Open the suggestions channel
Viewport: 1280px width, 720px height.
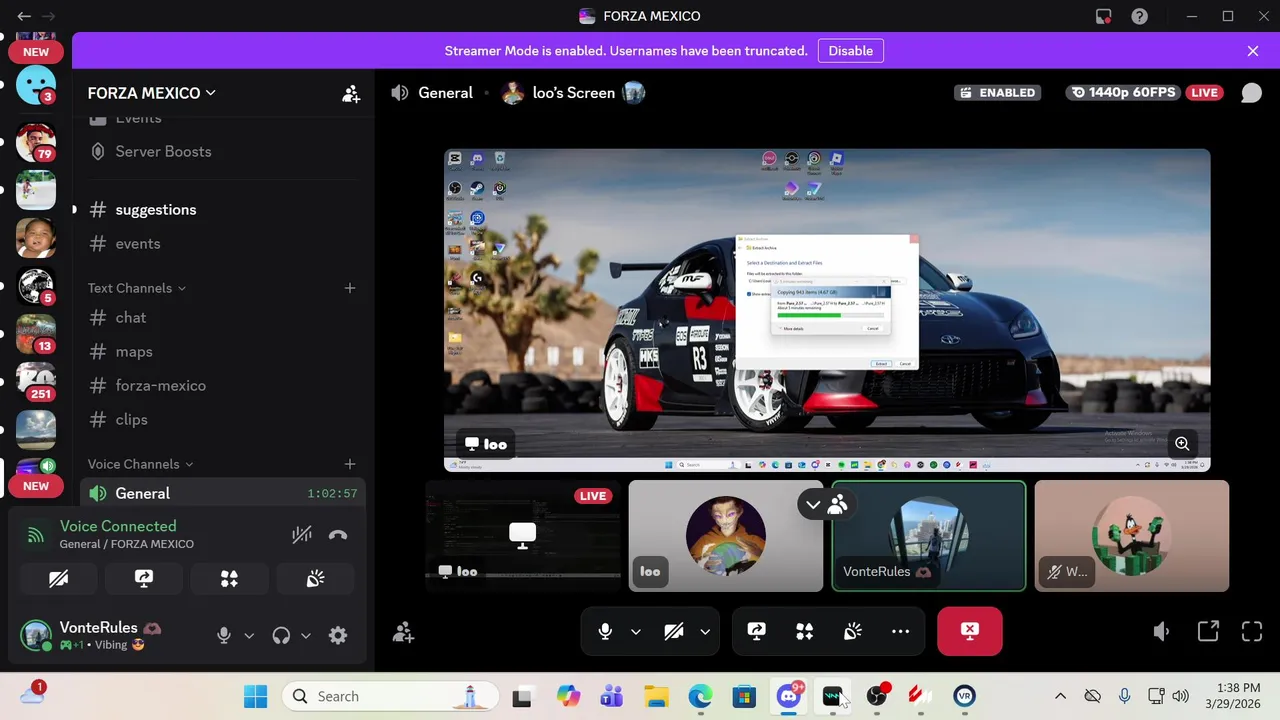222,210
